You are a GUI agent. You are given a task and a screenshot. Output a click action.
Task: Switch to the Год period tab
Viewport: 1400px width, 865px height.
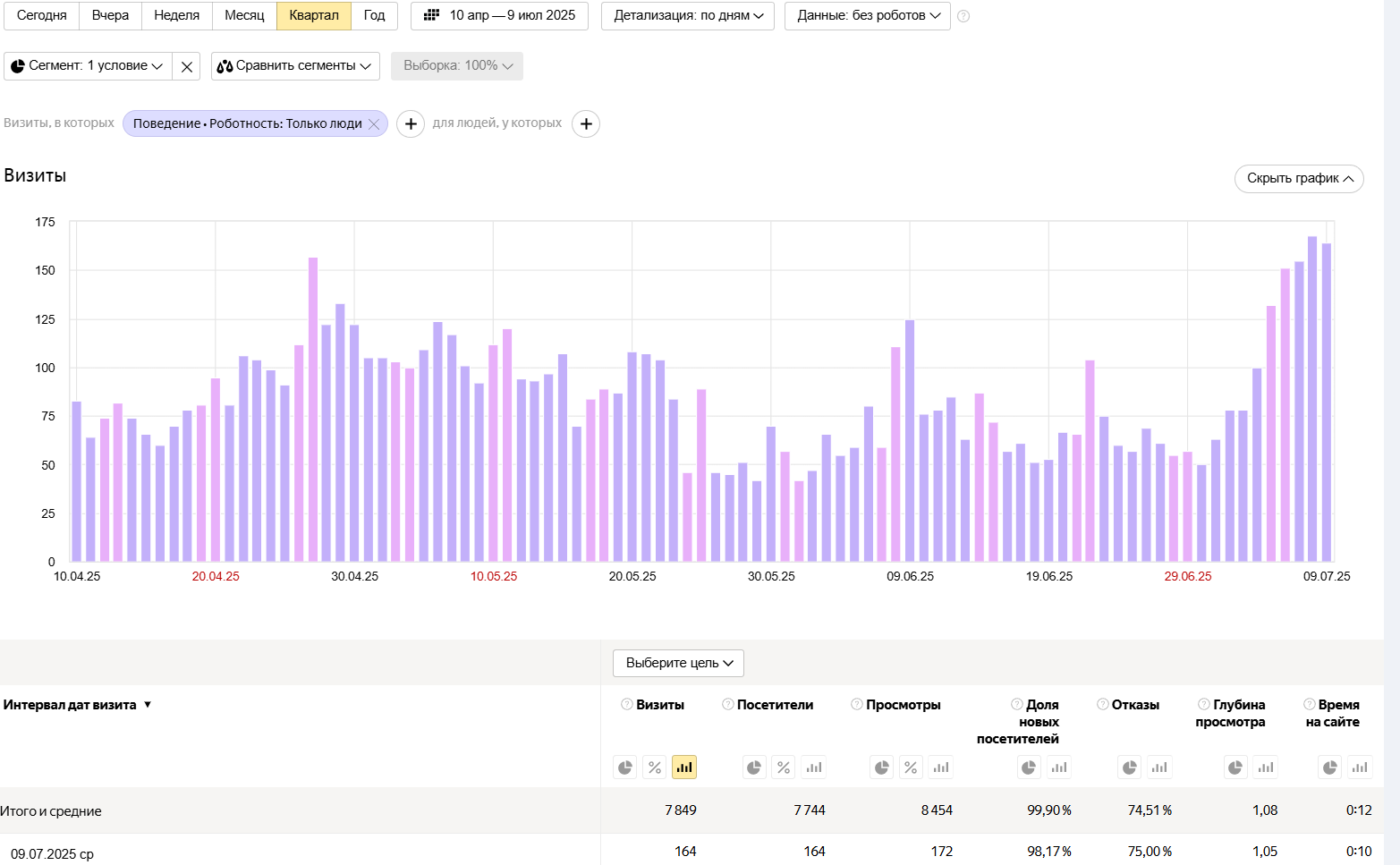(x=374, y=16)
